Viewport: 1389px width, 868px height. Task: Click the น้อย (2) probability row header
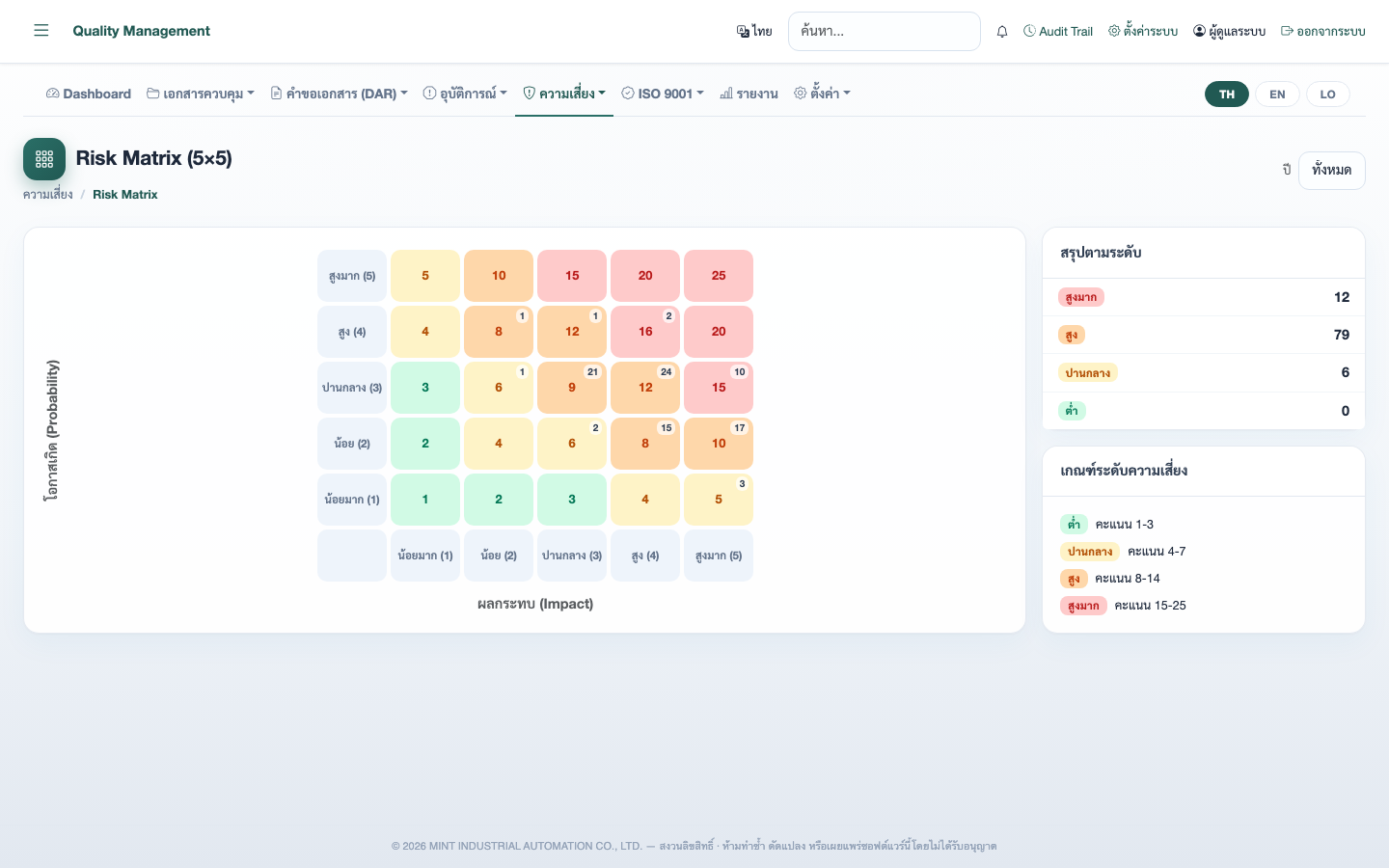[x=352, y=444]
